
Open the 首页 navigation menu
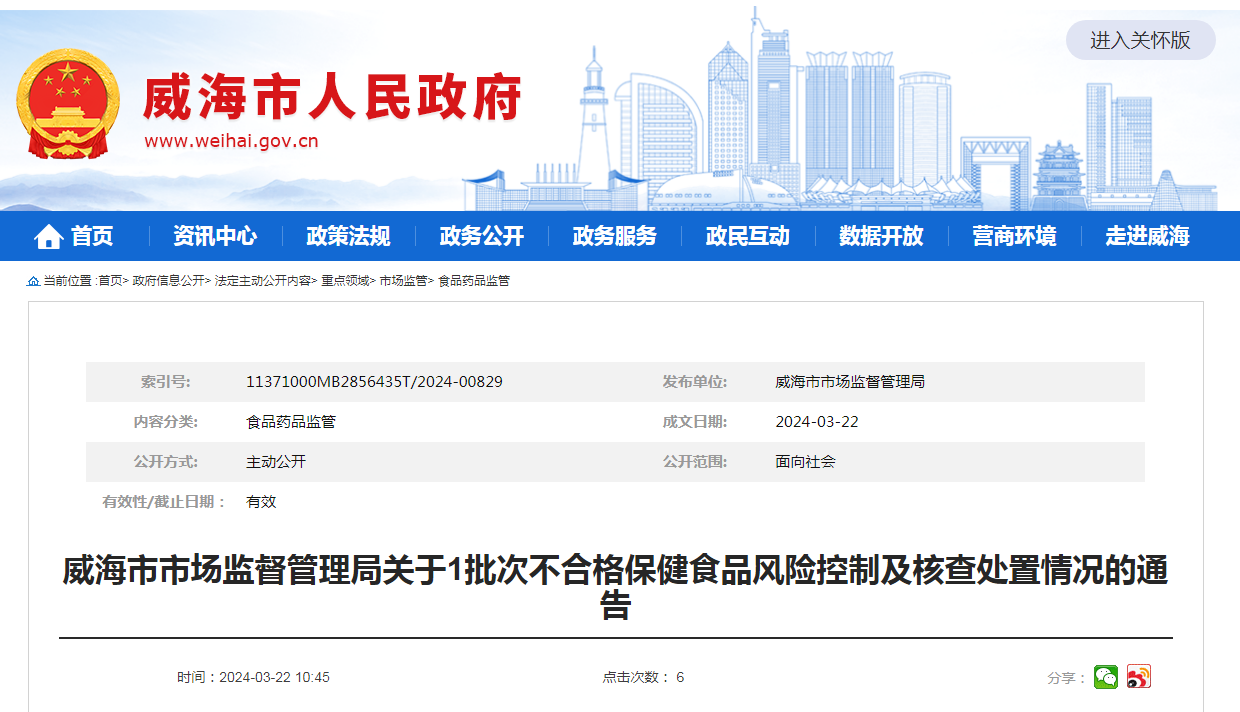tap(92, 236)
